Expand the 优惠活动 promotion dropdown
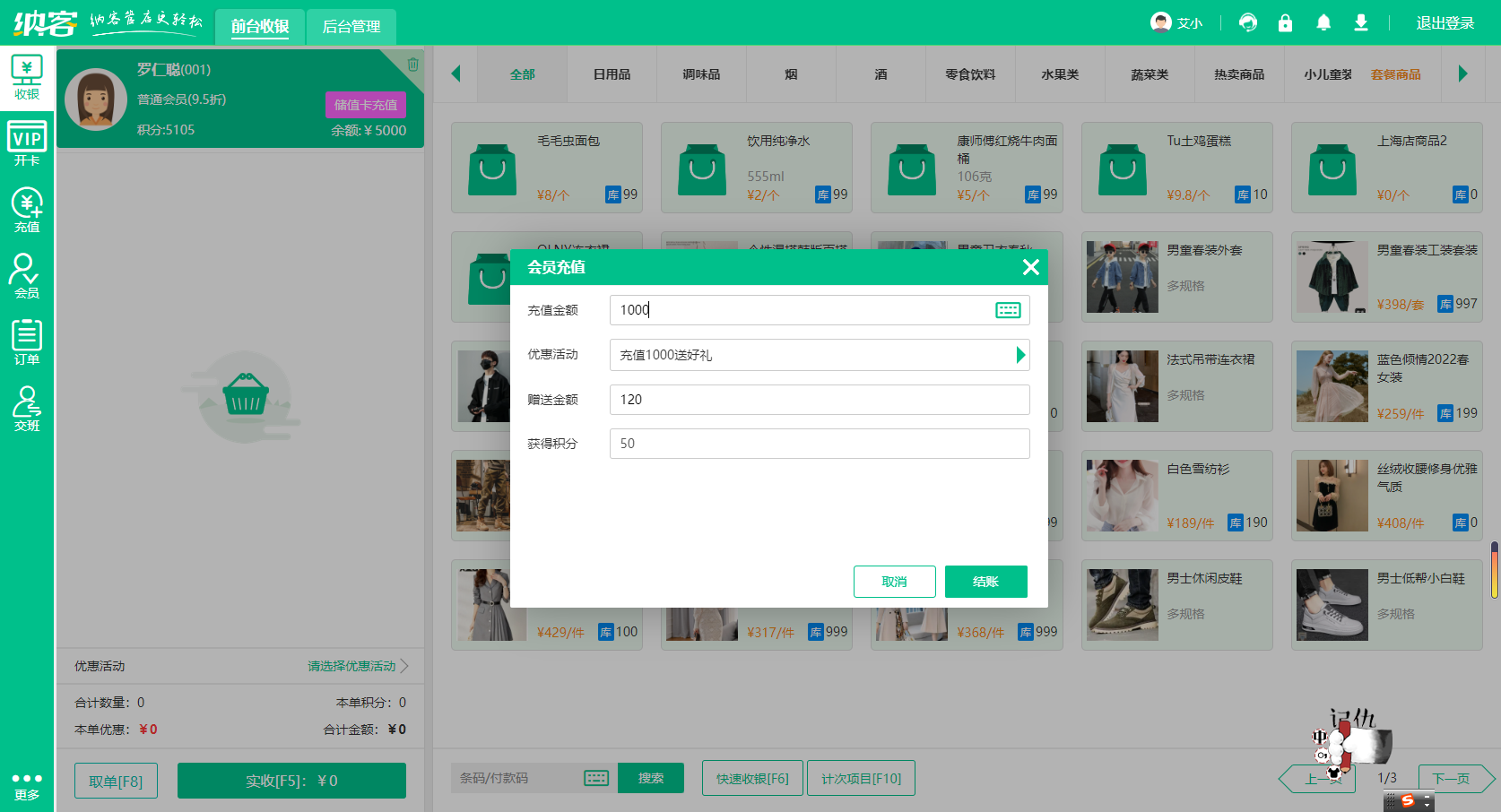Screen dimensions: 1501x812 [x=1019, y=355]
